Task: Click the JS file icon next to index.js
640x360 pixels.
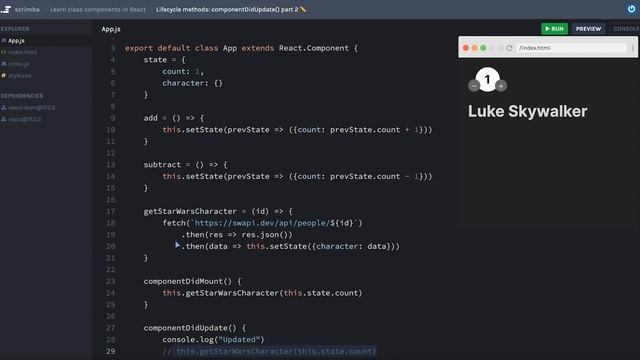Action: click(x=4, y=64)
